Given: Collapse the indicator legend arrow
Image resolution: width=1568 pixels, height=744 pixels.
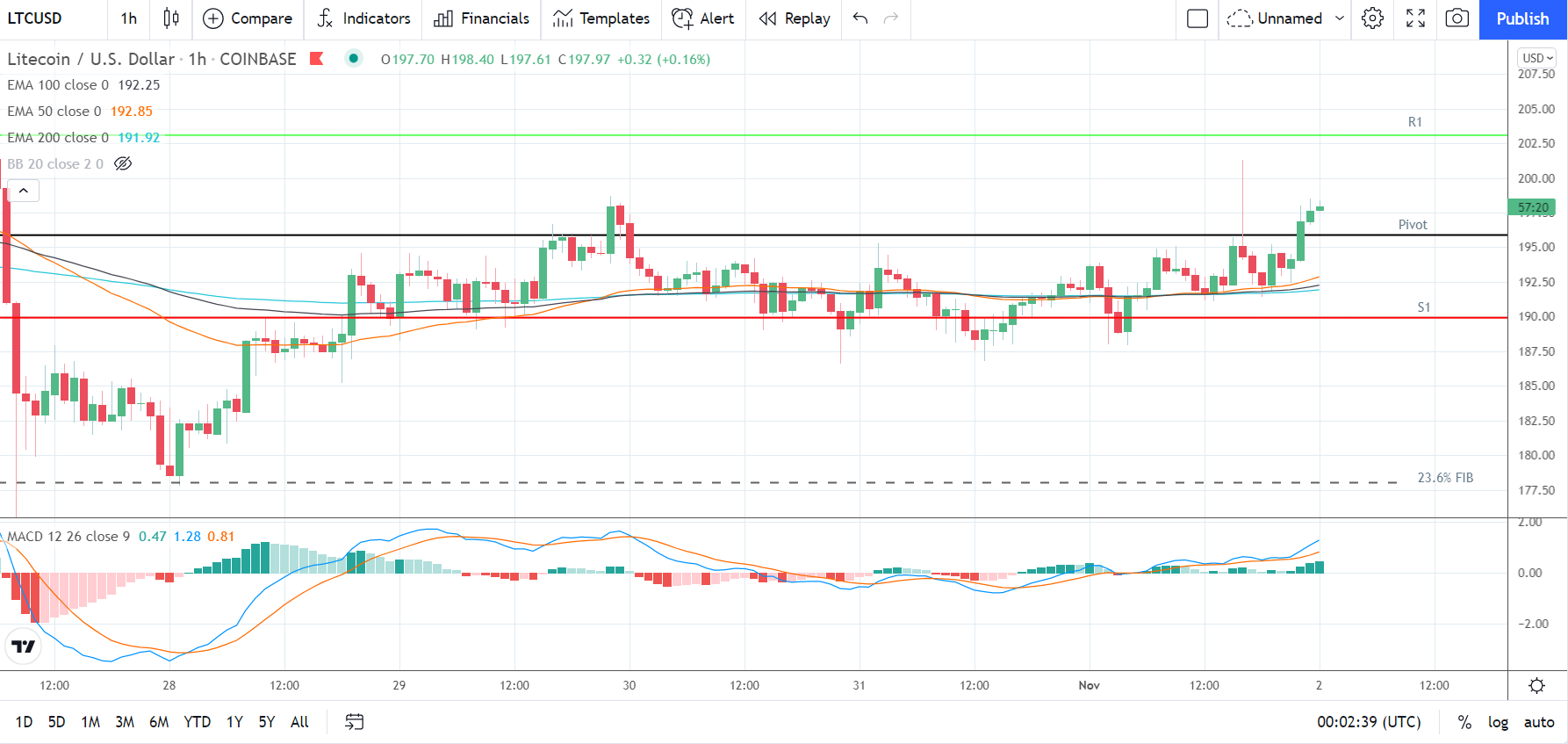Looking at the screenshot, I should coord(24,191).
